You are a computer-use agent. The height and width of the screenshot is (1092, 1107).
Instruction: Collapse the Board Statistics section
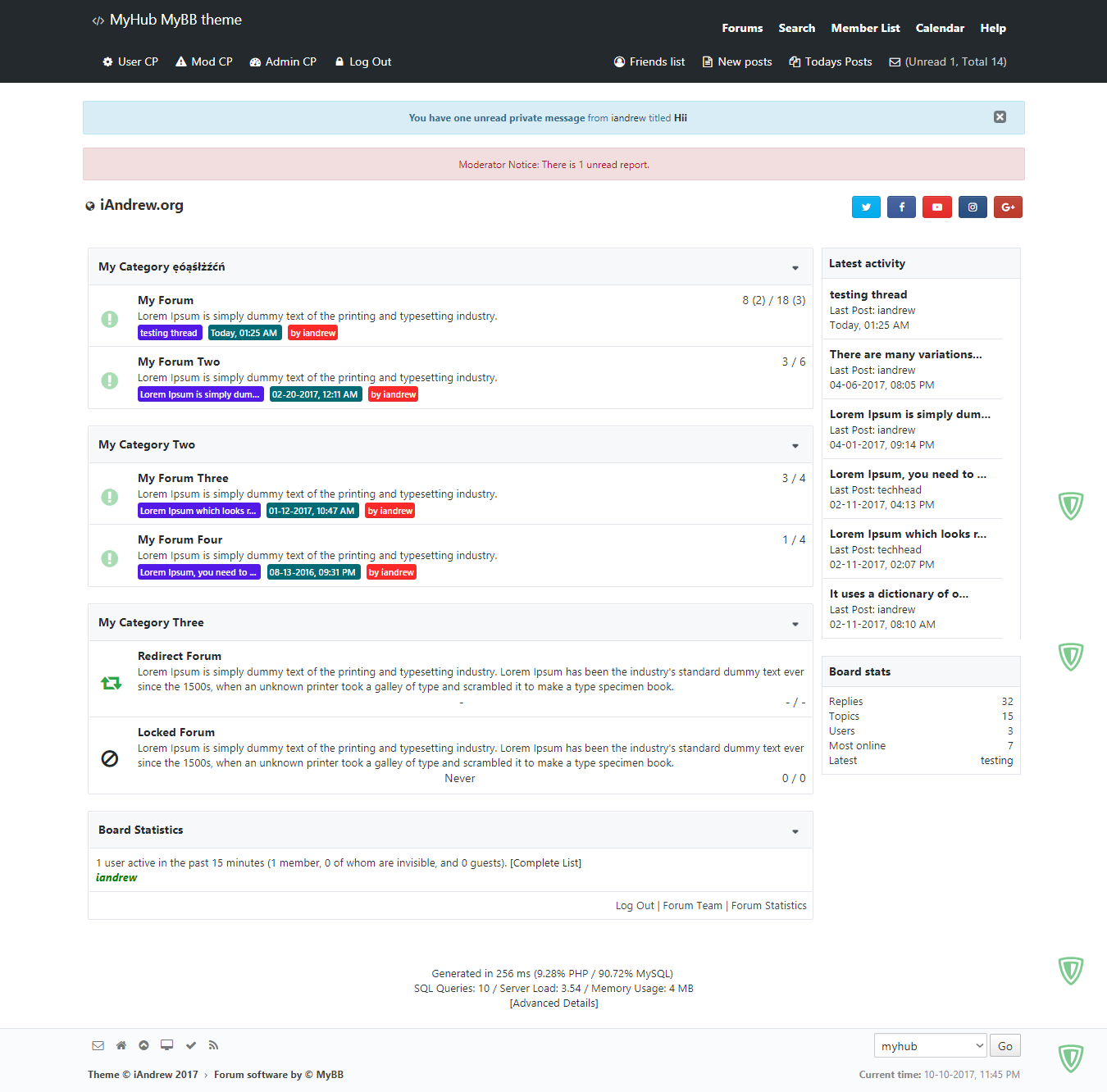[x=795, y=831]
